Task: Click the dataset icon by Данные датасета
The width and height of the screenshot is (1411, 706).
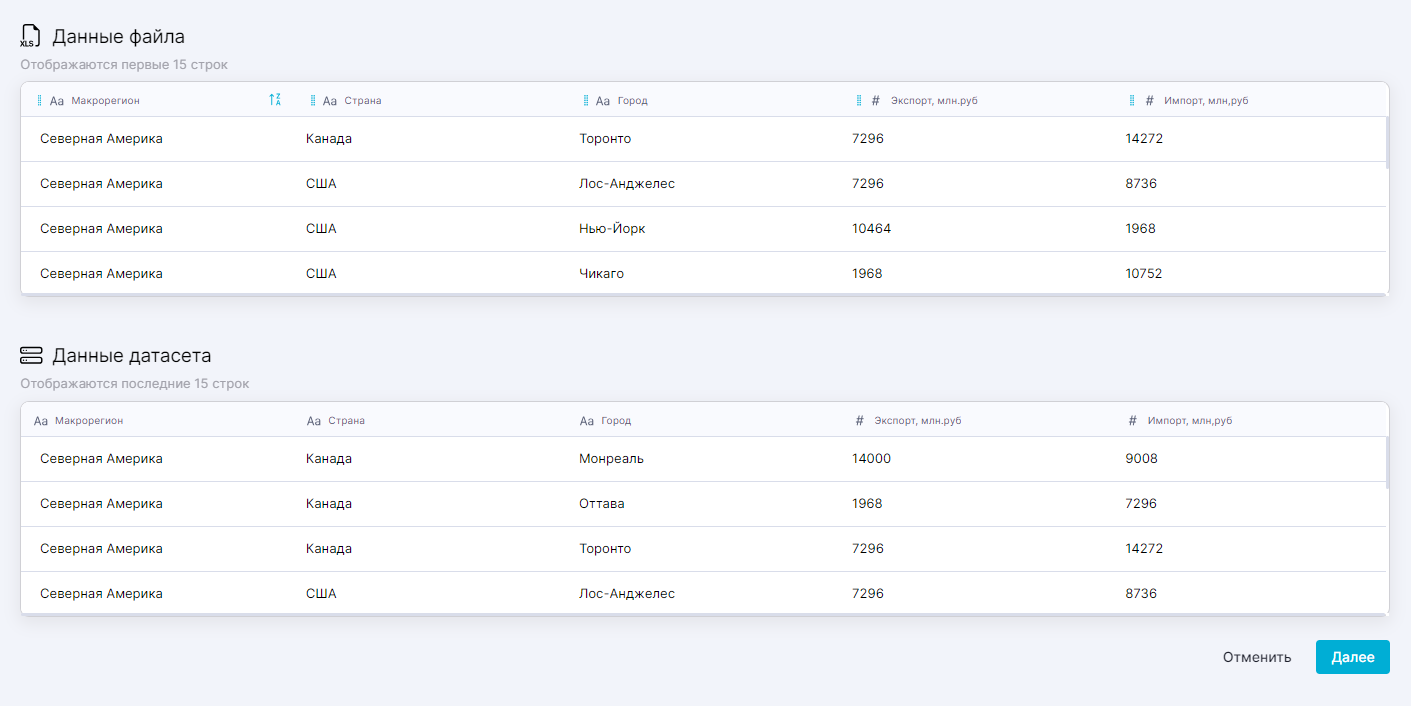Action: (x=31, y=356)
